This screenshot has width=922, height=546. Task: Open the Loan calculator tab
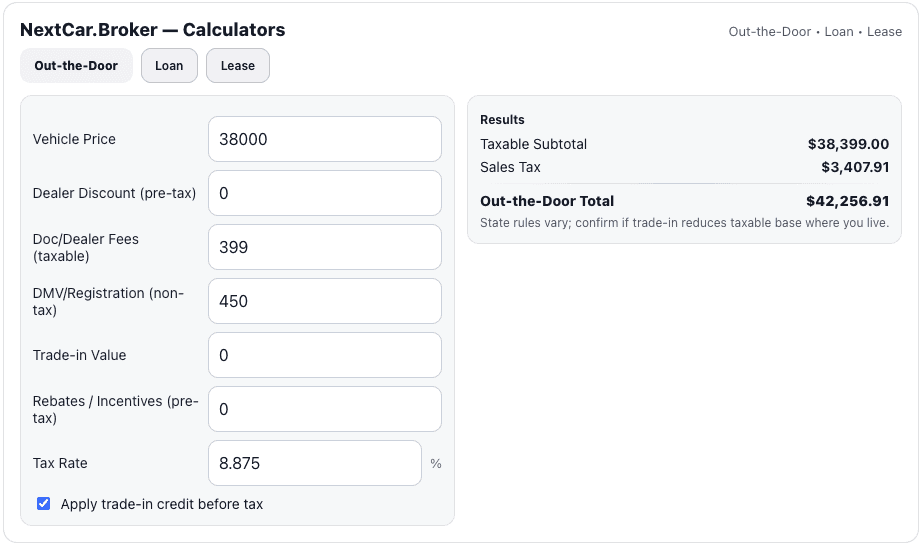click(169, 66)
